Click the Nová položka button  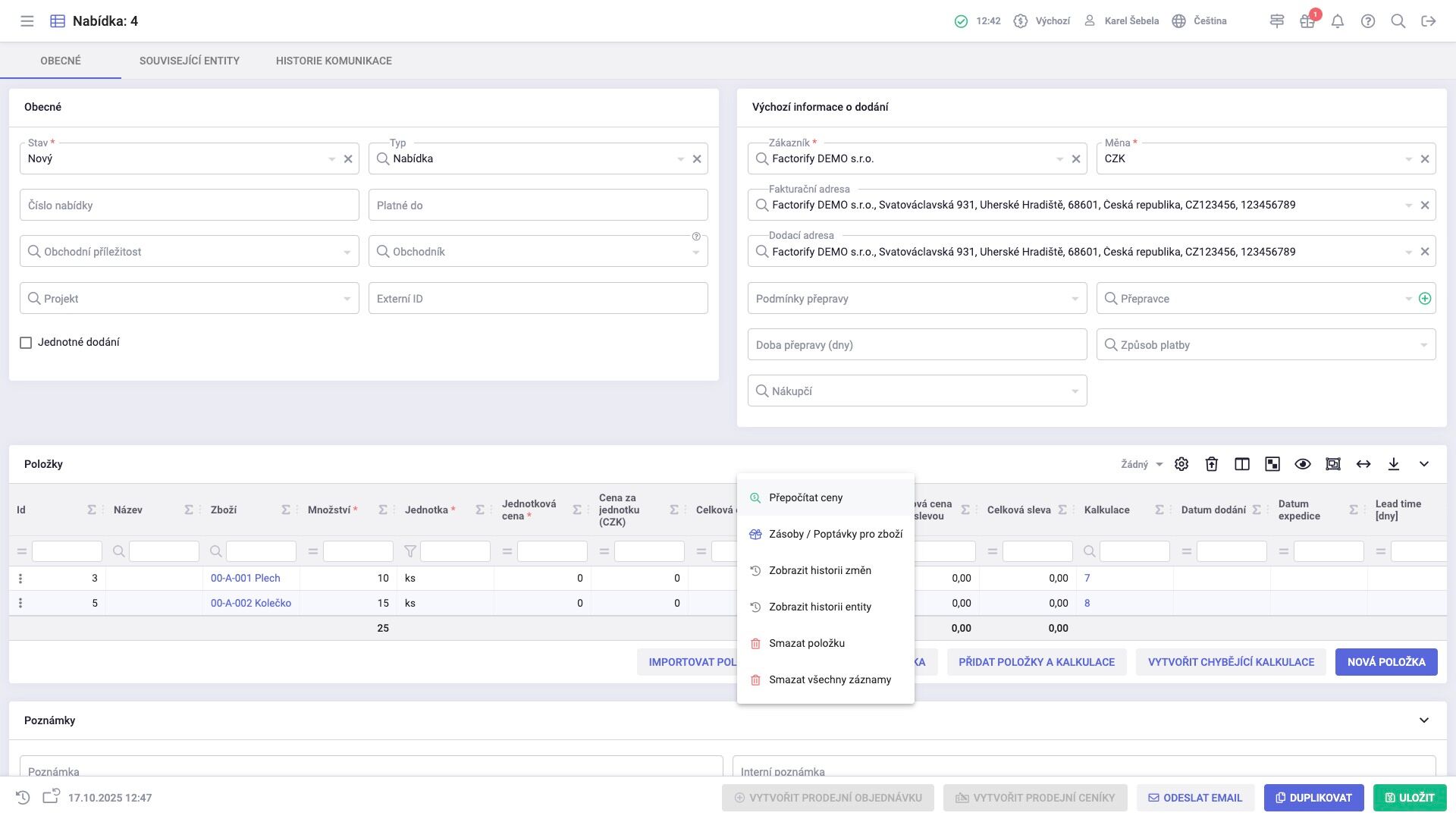pos(1386,662)
